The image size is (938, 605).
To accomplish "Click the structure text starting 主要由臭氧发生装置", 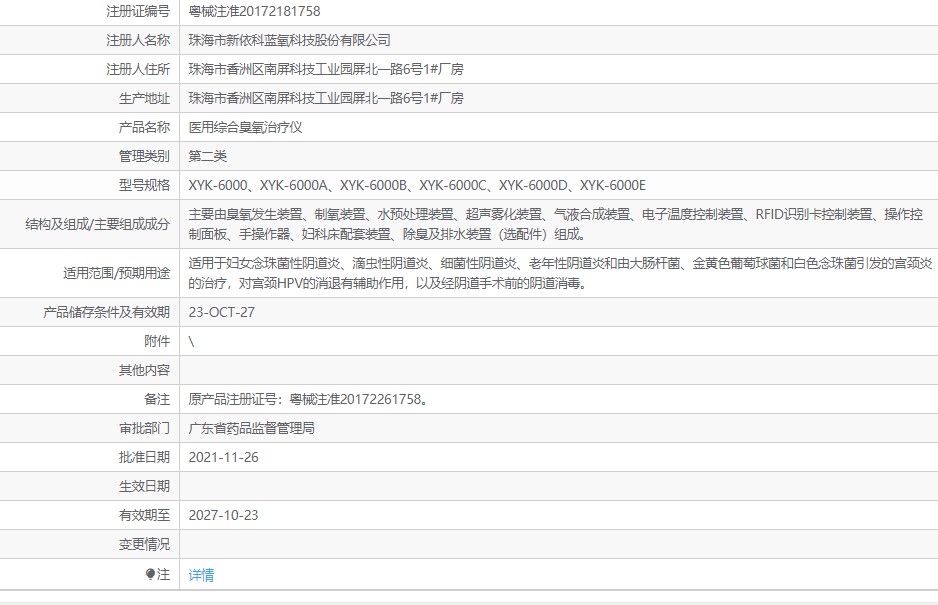I will click(556, 224).
